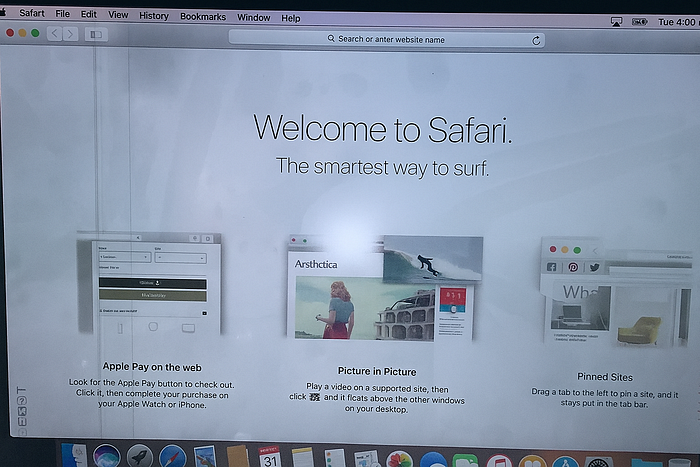This screenshot has width=700, height=467.
Task: Open Notes icon in Dock
Action: 303,458
